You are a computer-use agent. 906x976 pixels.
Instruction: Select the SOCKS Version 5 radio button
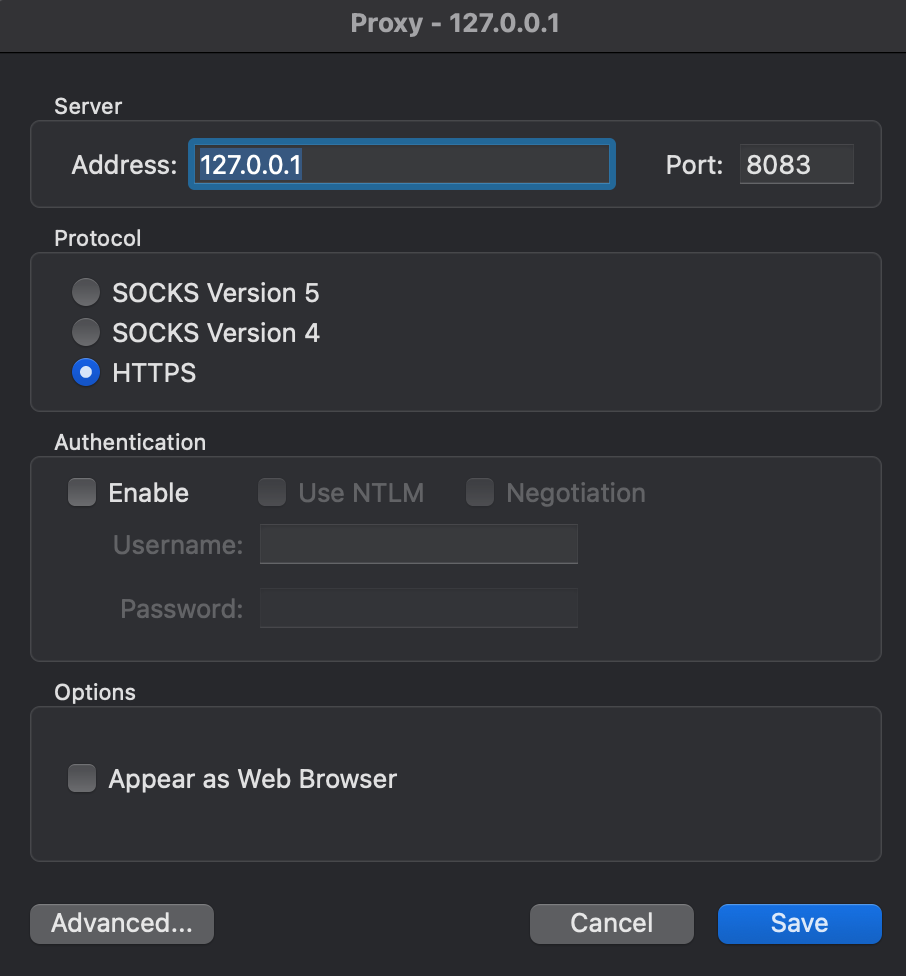(x=87, y=293)
